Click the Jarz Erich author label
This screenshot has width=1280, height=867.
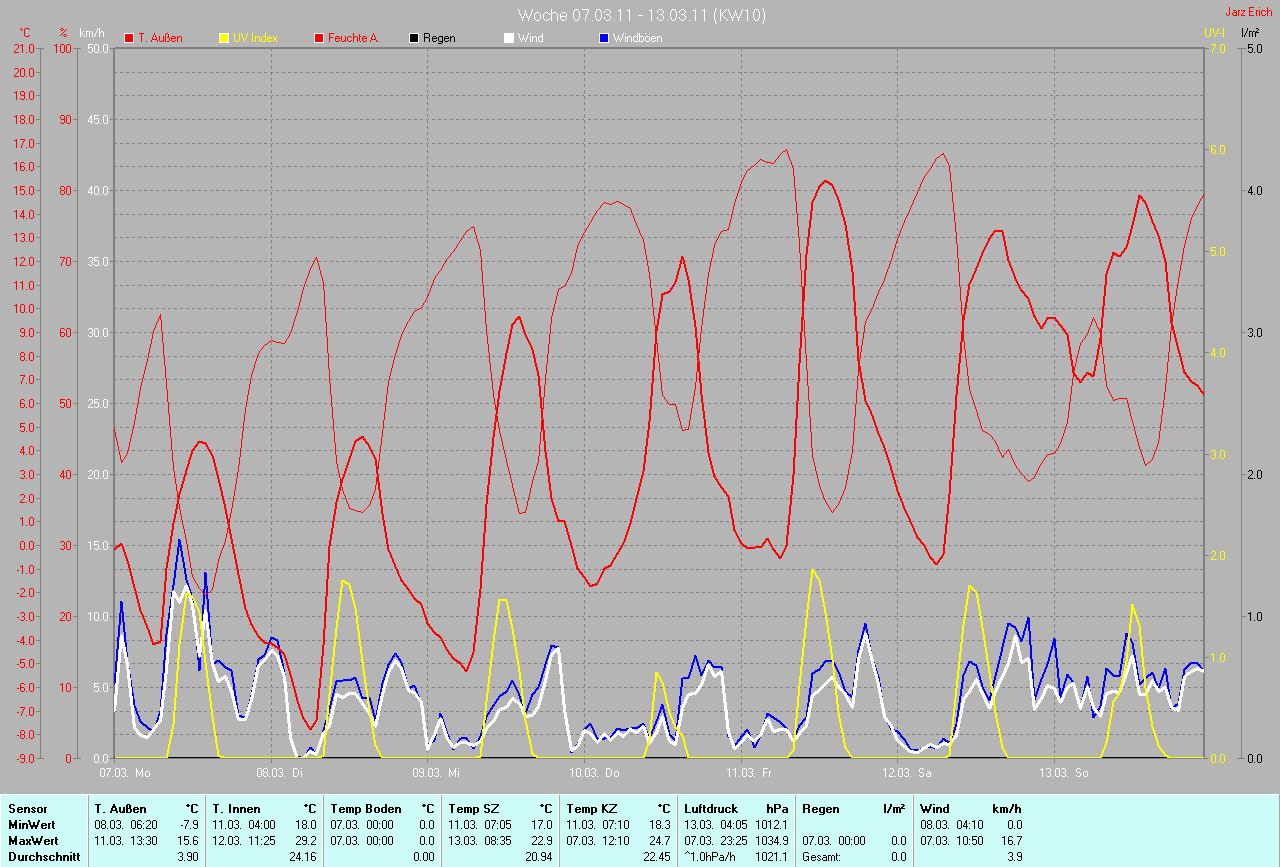pyautogui.click(x=1249, y=12)
